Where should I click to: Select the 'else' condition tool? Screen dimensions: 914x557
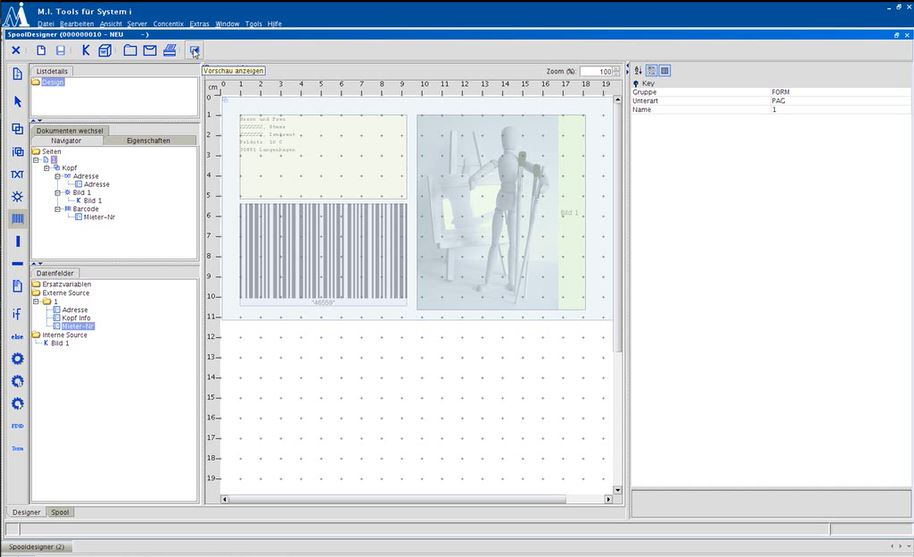17,337
